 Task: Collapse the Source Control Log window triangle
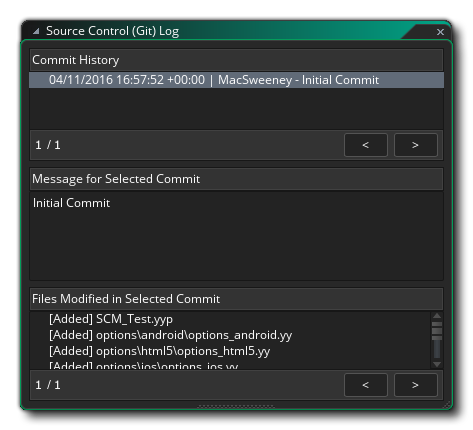coord(36,31)
